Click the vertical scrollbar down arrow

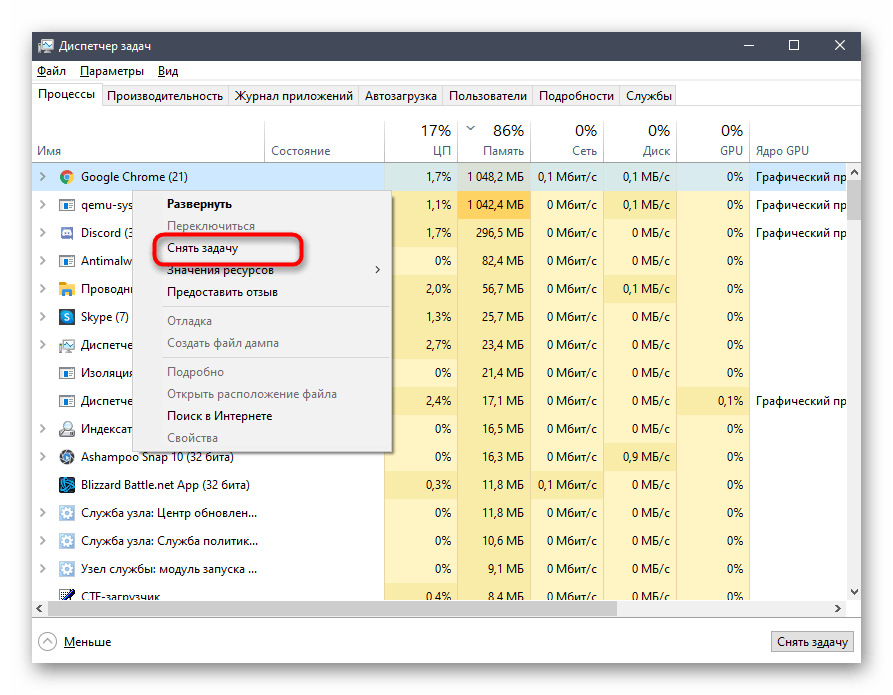(854, 592)
